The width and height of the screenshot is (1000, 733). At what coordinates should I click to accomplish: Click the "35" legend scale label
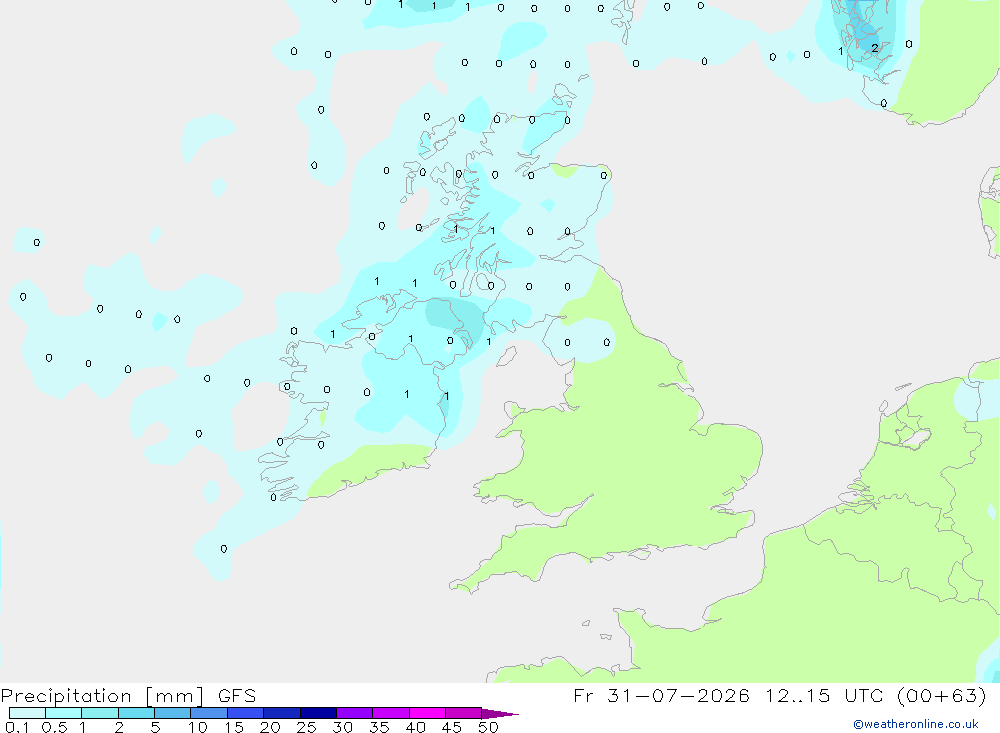(x=379, y=727)
